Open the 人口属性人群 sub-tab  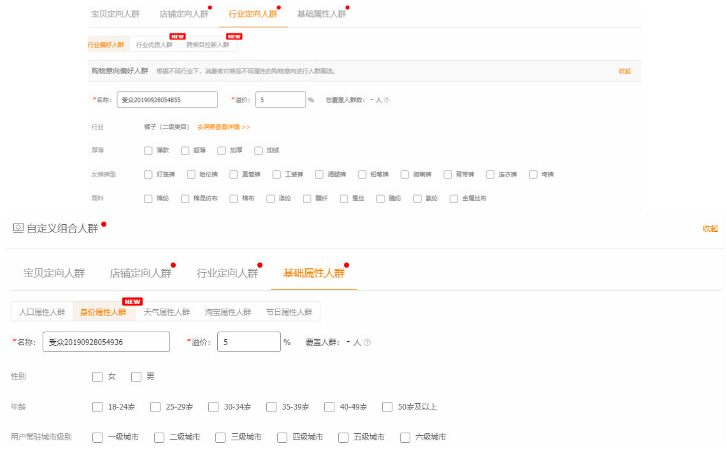42,312
